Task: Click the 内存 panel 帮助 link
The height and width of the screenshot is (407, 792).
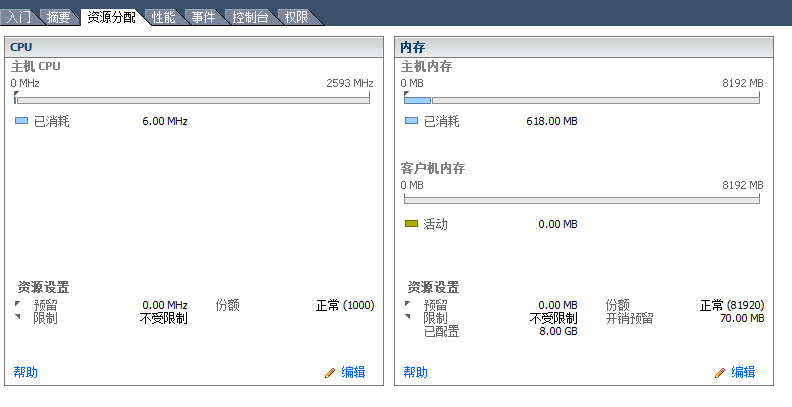Action: click(415, 373)
